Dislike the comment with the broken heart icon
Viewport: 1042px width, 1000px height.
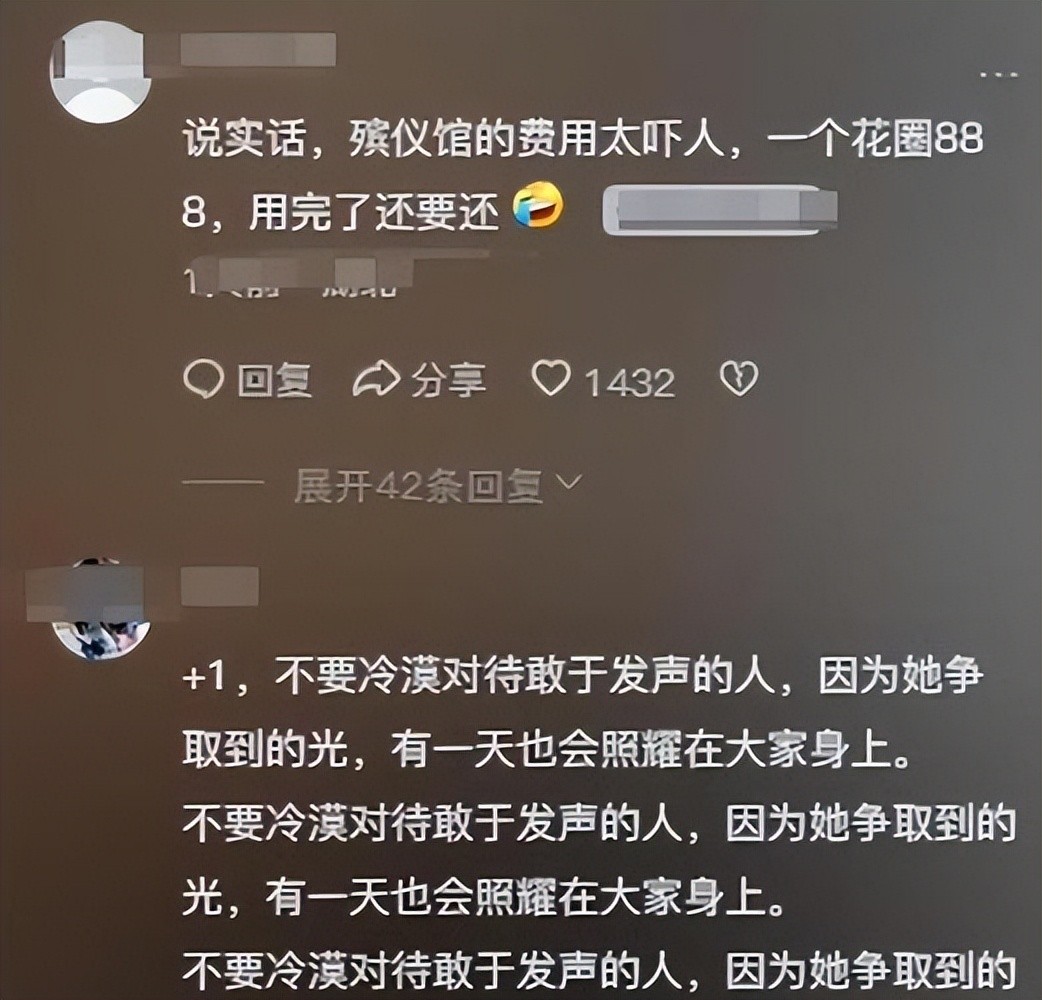point(739,379)
